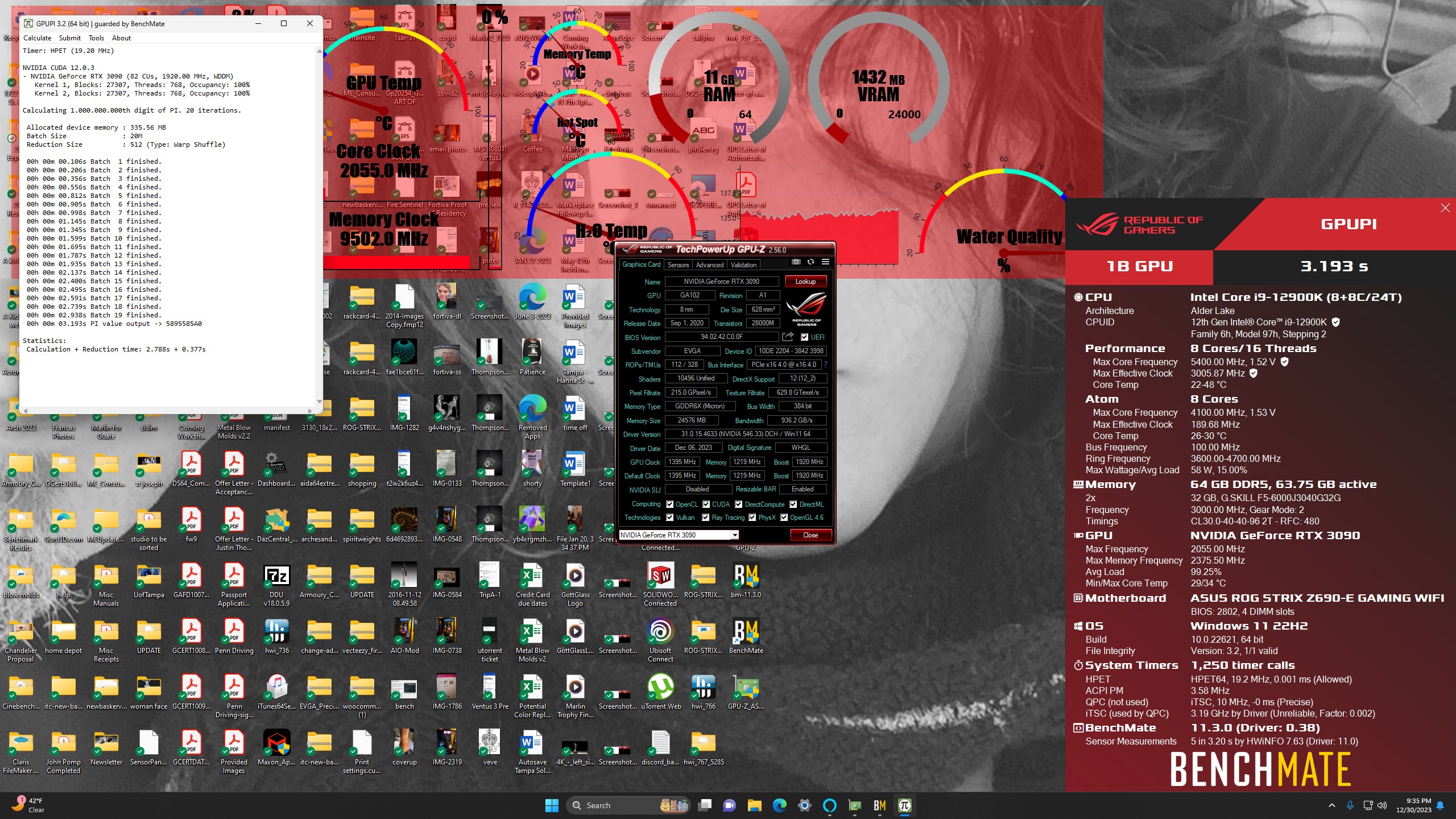Open the uTorrent Web desktop icon
Image resolution: width=1456 pixels, height=819 pixels.
click(660, 693)
